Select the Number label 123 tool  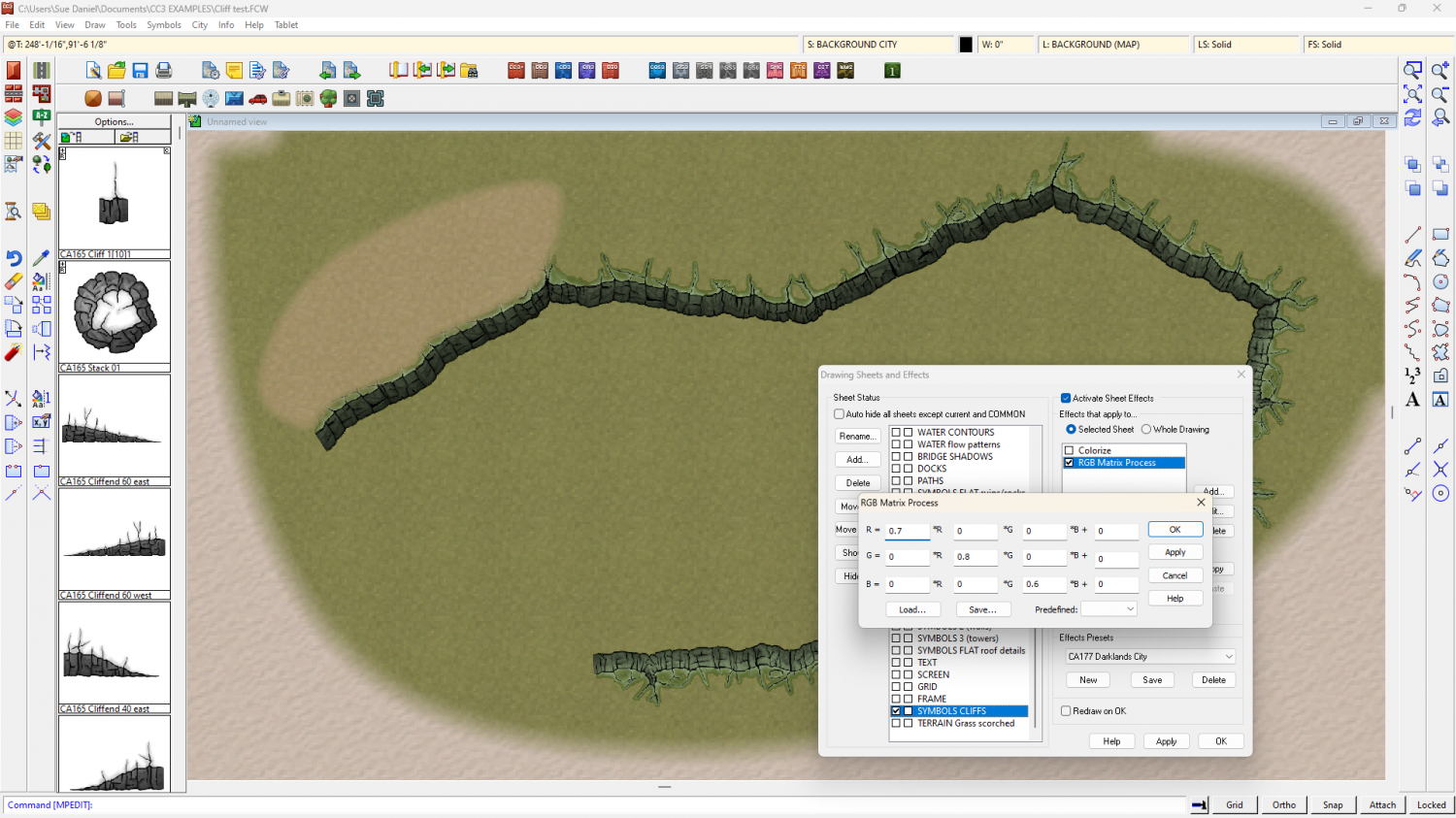coord(1412,376)
